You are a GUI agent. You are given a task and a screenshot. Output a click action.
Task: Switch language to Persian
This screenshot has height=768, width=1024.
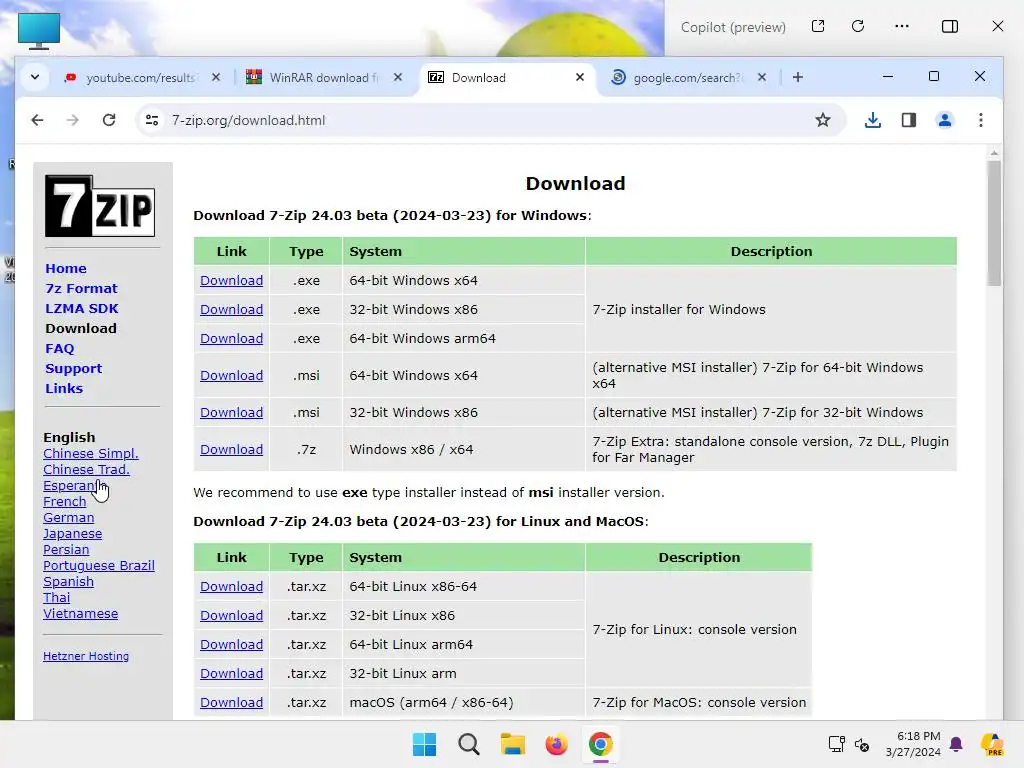[66, 549]
